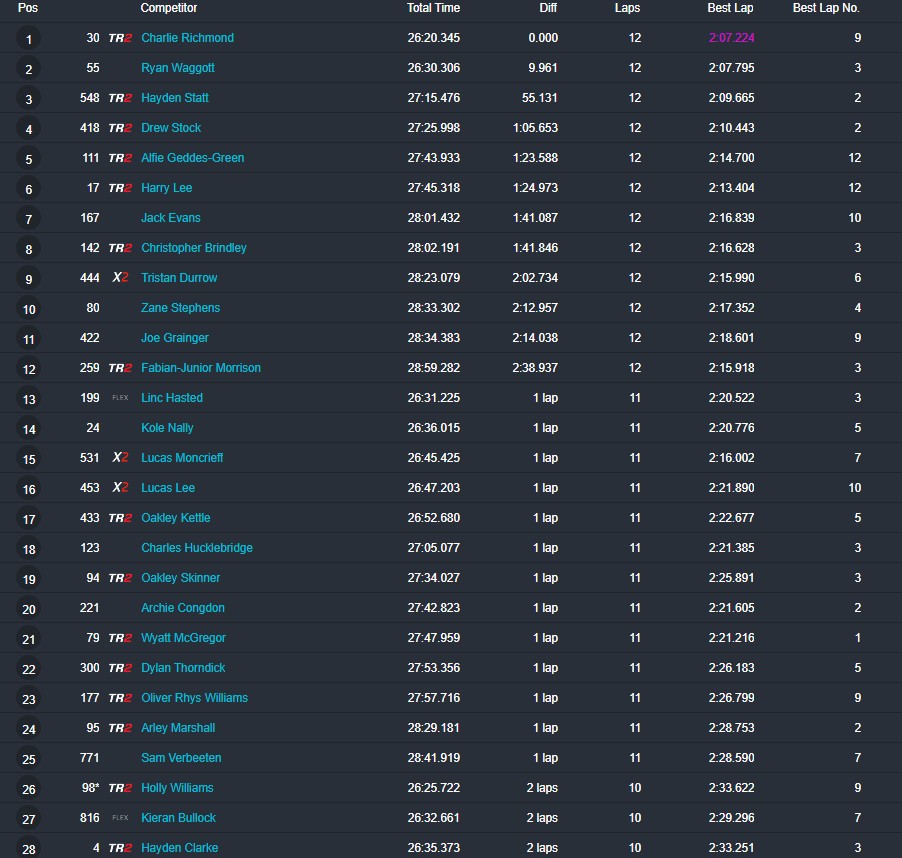Click the purple fastest lap time 2:07.224

tap(730, 38)
